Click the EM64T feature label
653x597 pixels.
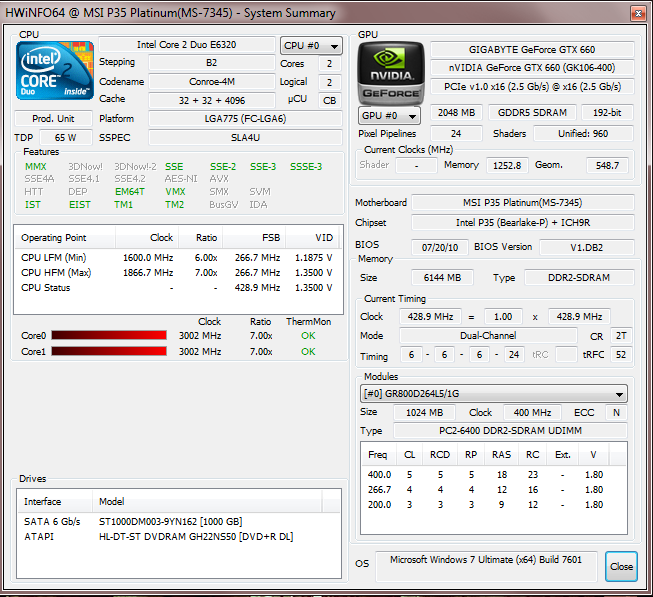tap(130, 192)
